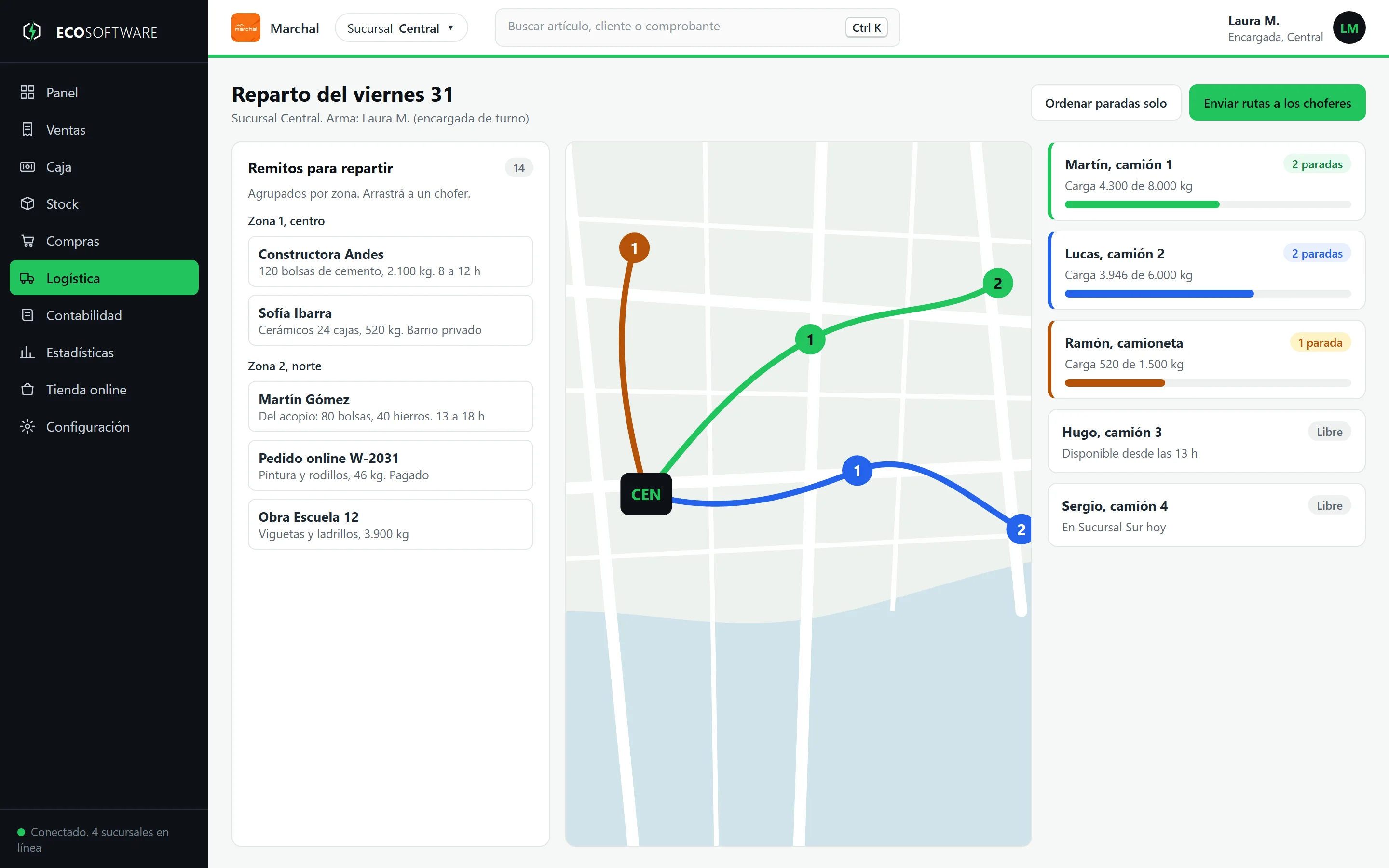Select orange route stop 1 on map

tap(634, 248)
